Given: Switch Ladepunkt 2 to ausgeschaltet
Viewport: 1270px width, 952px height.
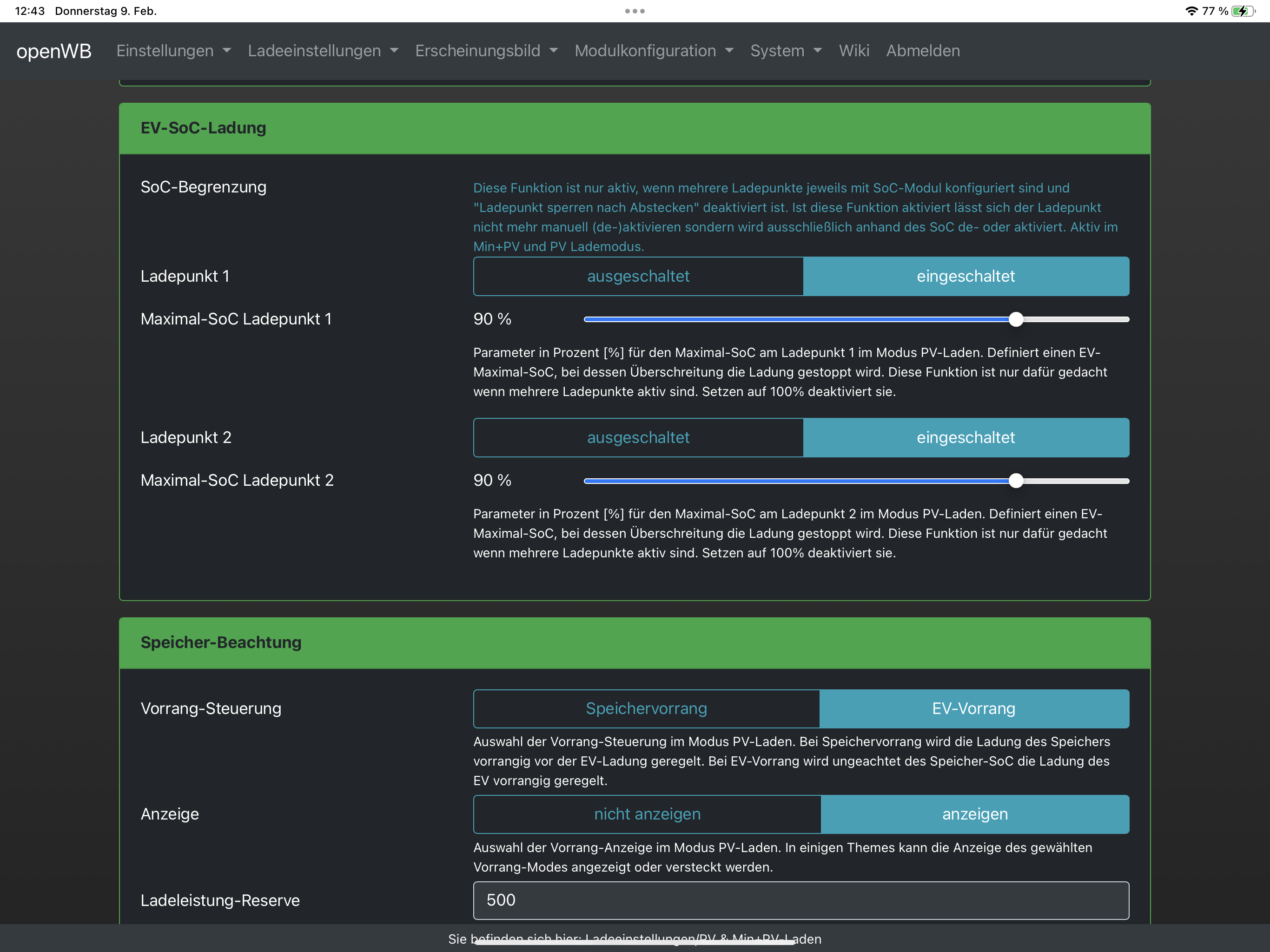Looking at the screenshot, I should (638, 437).
